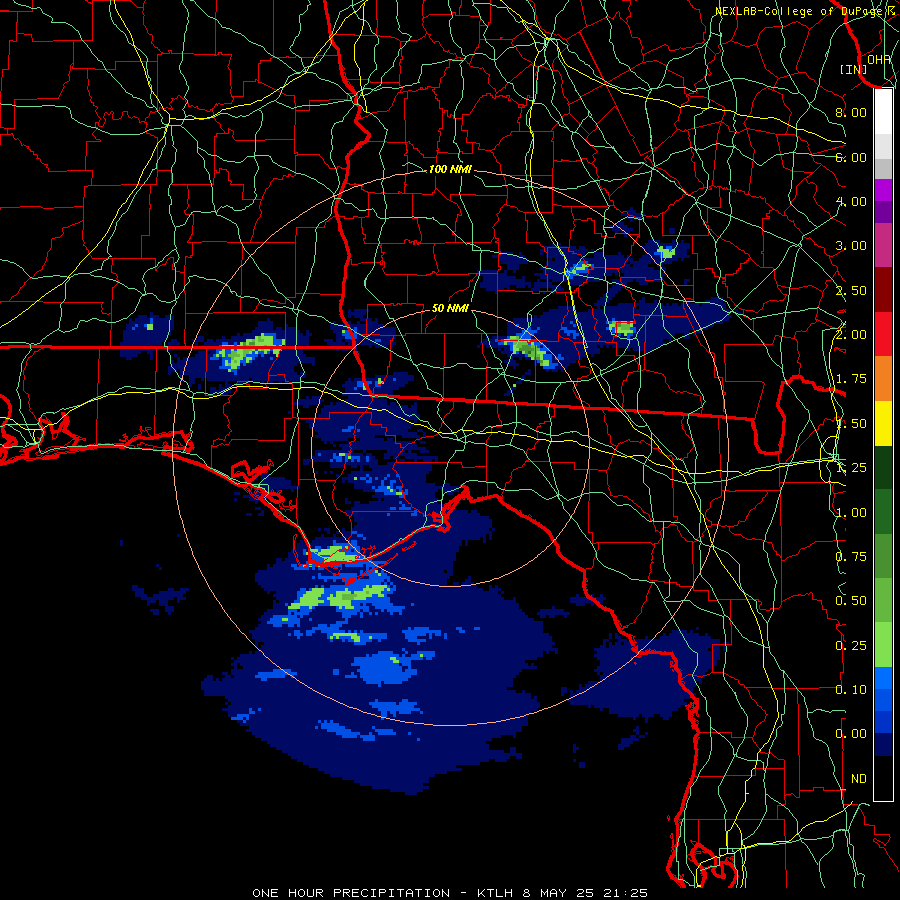The height and width of the screenshot is (900, 900).
Task: Click the 4.00 legend value
Action: (x=851, y=201)
